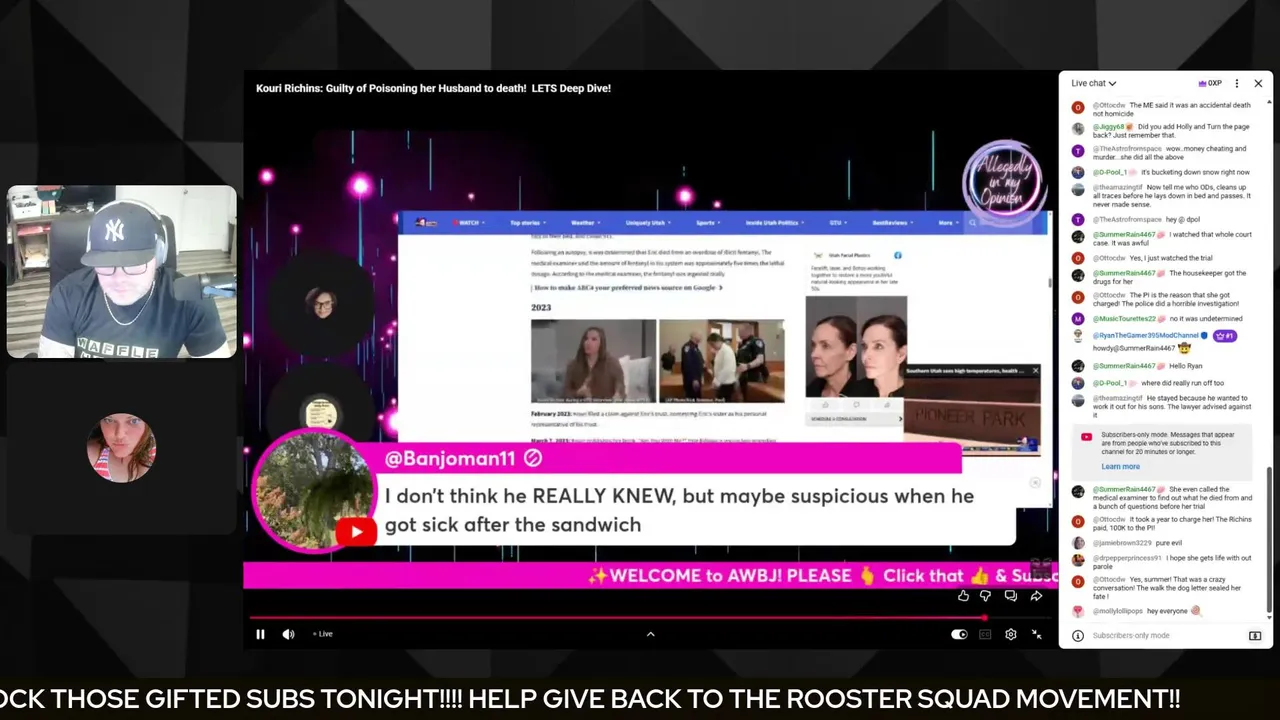
Task: Click Learn more in subscribers-only notice
Action: (1120, 467)
